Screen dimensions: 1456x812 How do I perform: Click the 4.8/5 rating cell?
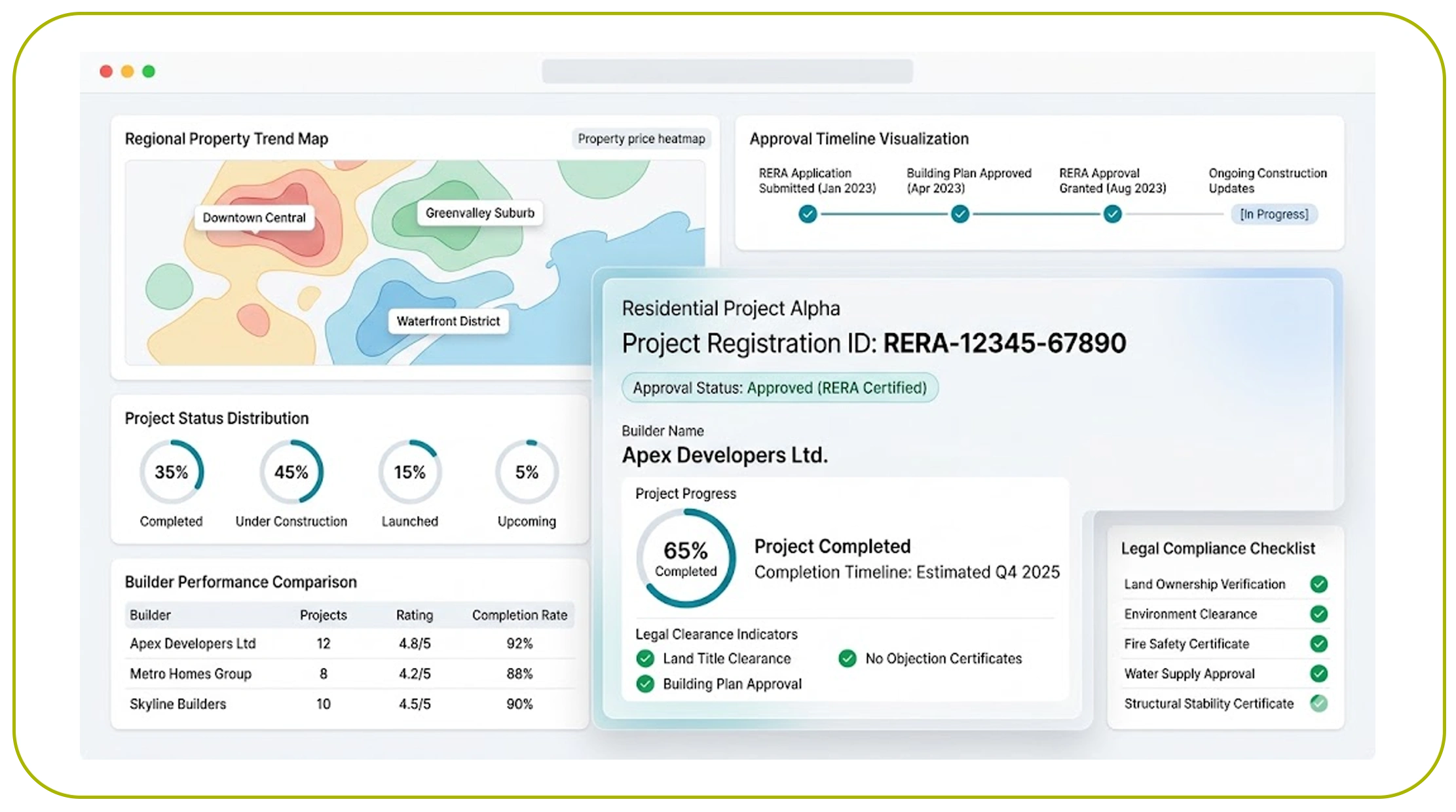click(415, 644)
